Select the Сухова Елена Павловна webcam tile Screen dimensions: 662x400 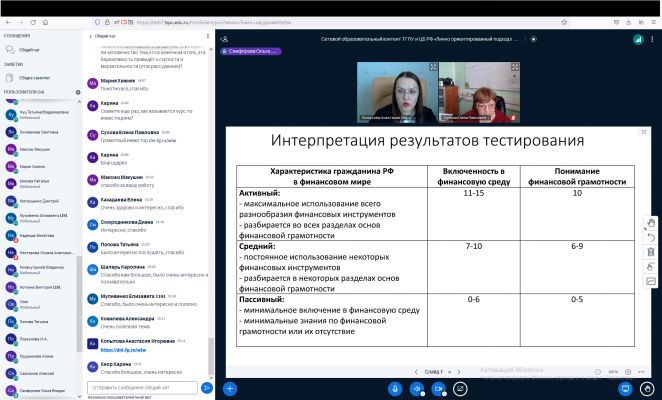pos(479,93)
